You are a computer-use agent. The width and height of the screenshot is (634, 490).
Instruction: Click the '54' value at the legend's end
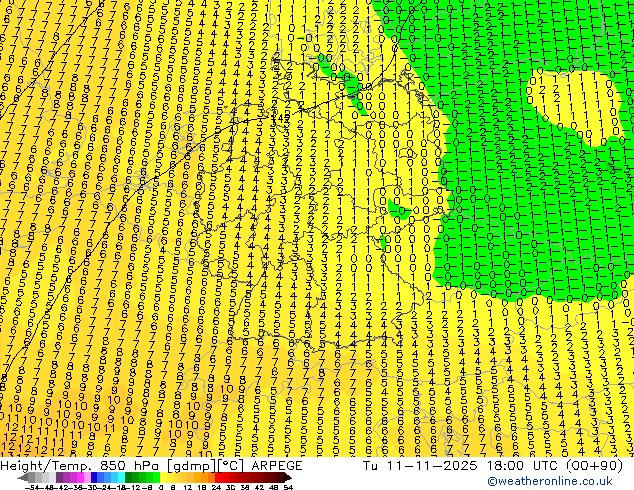289,487
